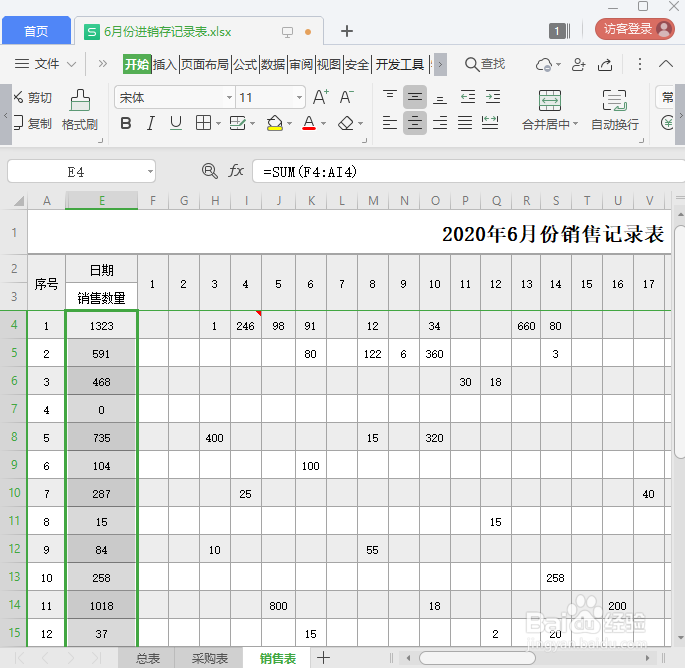
Task: Expand the Name Box dropdown arrow
Action: click(x=150, y=172)
